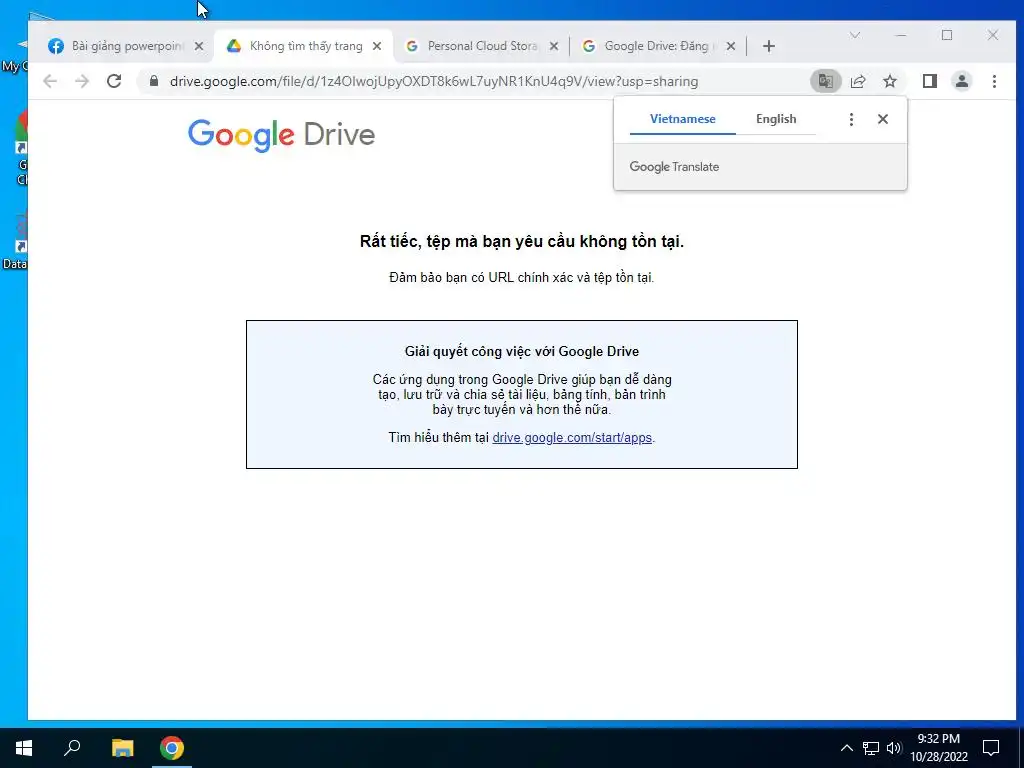Close the Personal Cloud Storage tab
This screenshot has width=1024, height=768.
coord(554,46)
